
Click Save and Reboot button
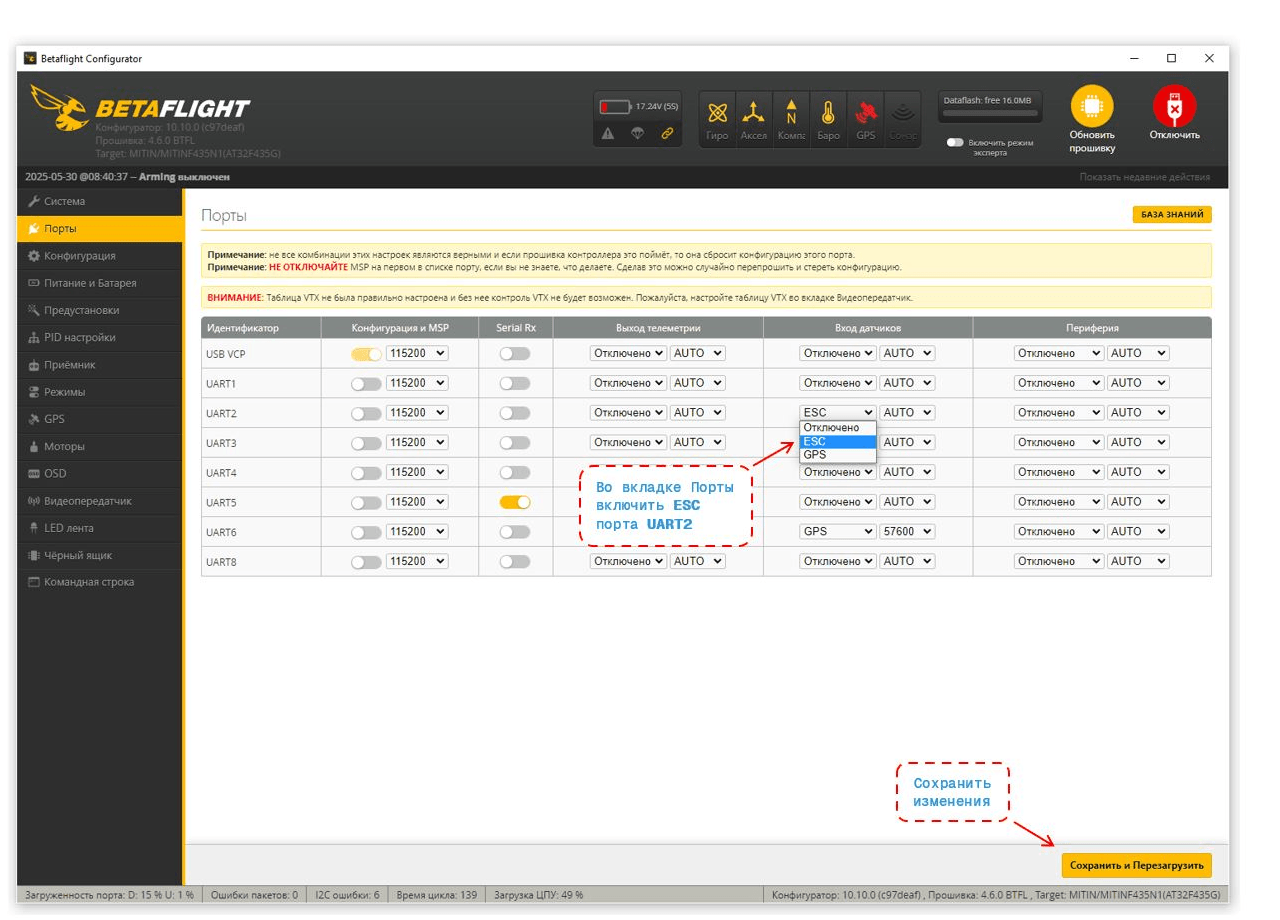1136,865
